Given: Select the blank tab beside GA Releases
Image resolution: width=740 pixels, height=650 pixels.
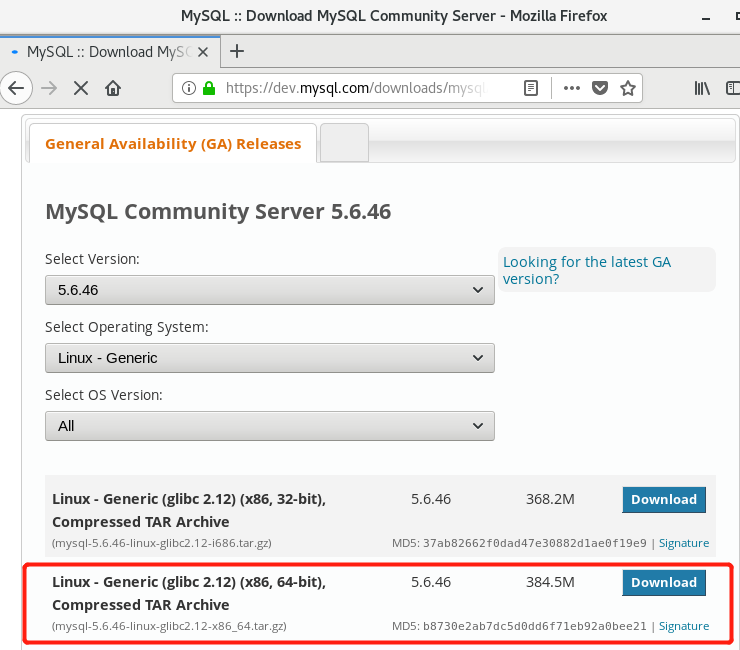Looking at the screenshot, I should tap(344, 143).
